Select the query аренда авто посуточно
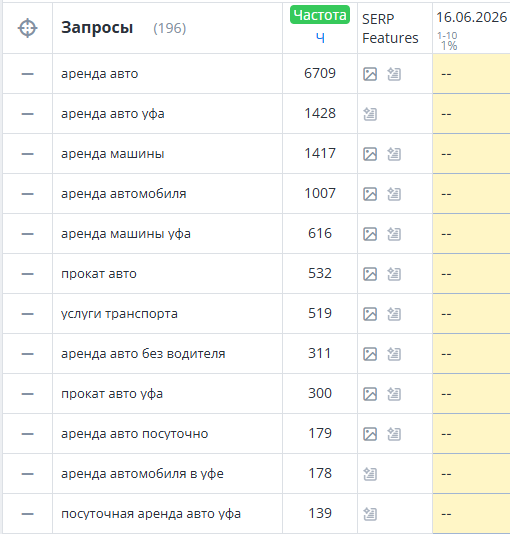The image size is (510, 534). tap(134, 434)
